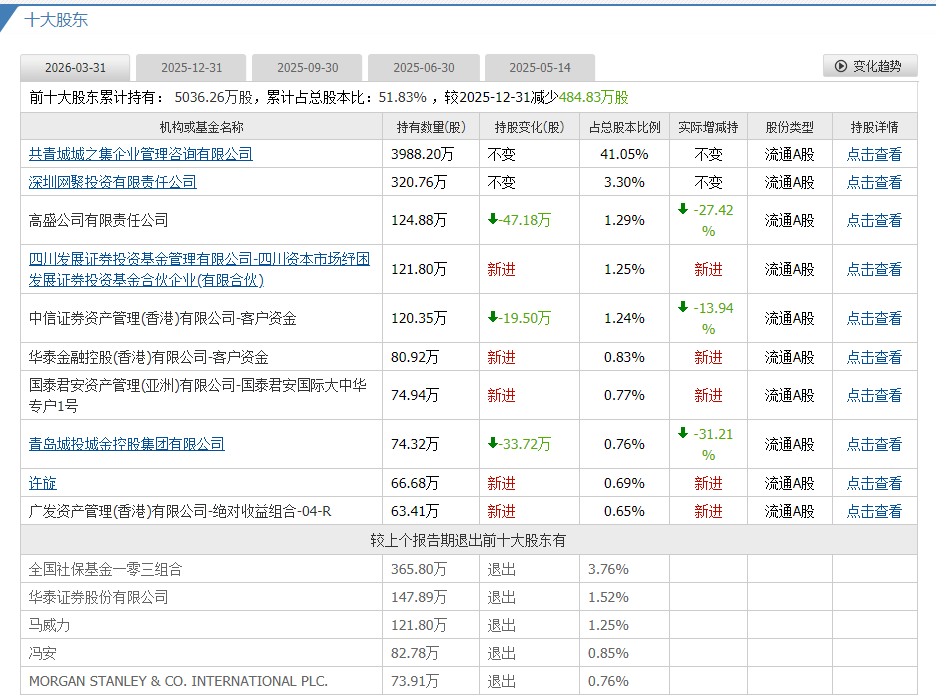936x700 pixels.
Task: Click the 持股变化(股) column header
Action: pyautogui.click(x=529, y=127)
